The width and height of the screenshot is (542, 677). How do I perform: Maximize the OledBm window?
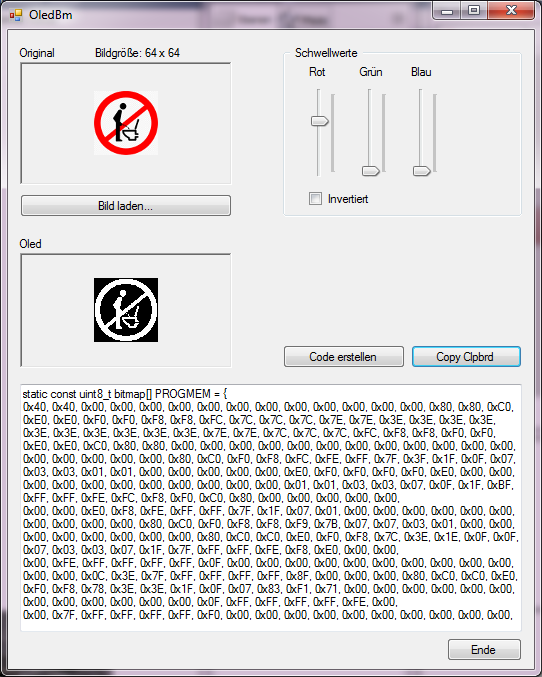tap(474, 10)
